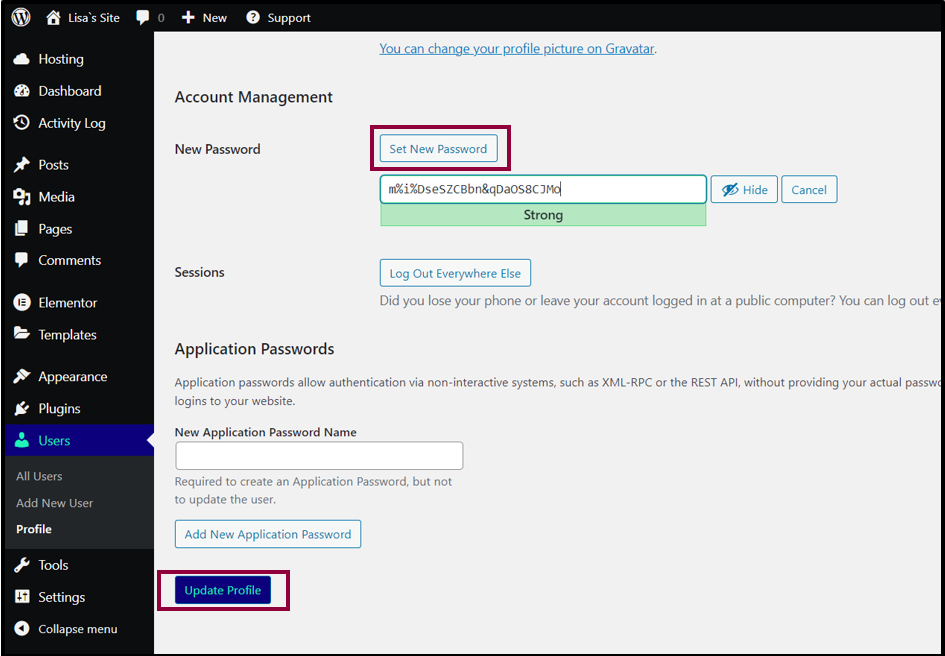Click the WordPress logo icon
This screenshot has width=945, height=656.
coord(20,17)
